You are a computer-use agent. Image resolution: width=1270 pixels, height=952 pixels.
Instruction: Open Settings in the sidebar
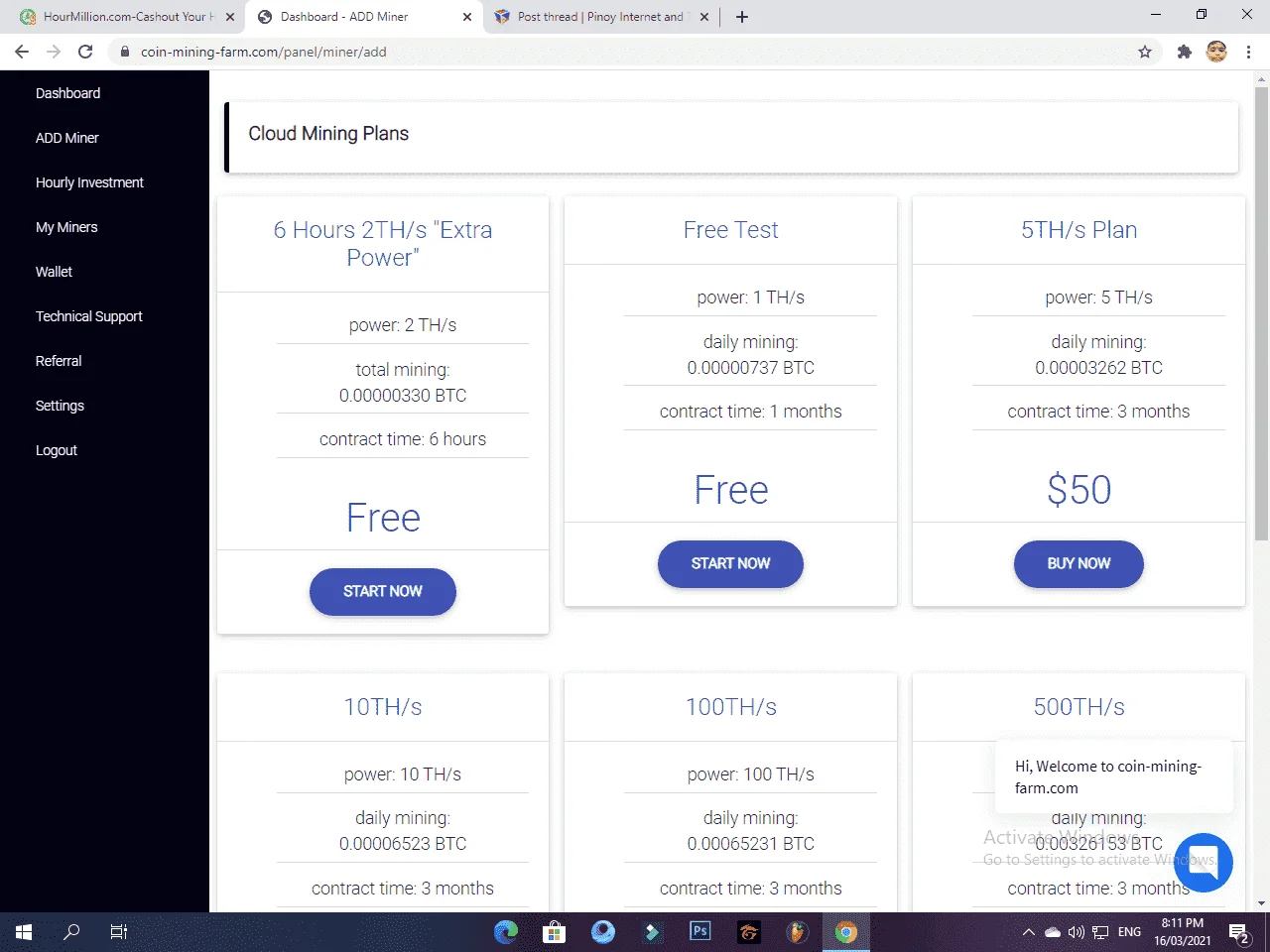(x=60, y=406)
